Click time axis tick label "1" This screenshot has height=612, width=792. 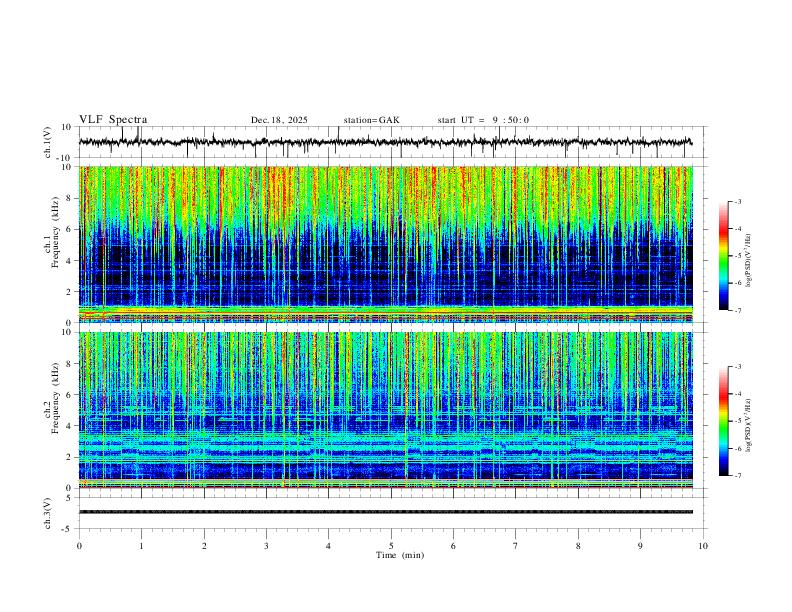pos(141,546)
